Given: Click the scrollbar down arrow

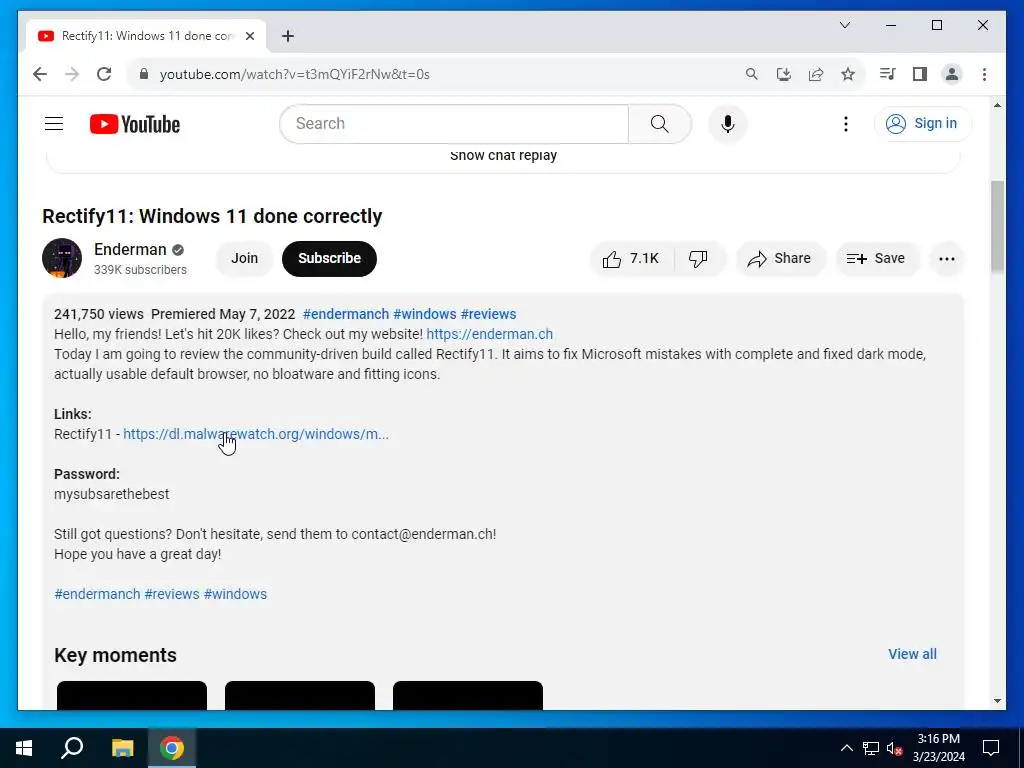Looking at the screenshot, I should click(x=997, y=701).
